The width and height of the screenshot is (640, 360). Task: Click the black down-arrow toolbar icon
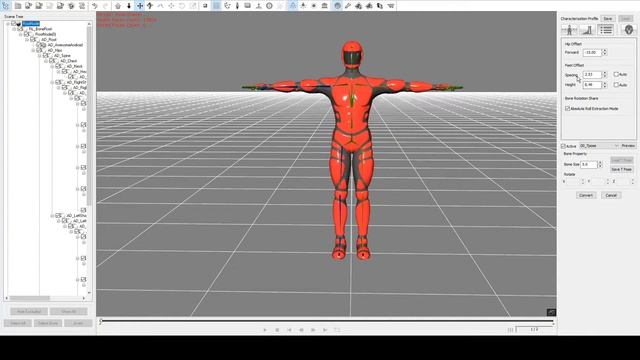(129, 6)
